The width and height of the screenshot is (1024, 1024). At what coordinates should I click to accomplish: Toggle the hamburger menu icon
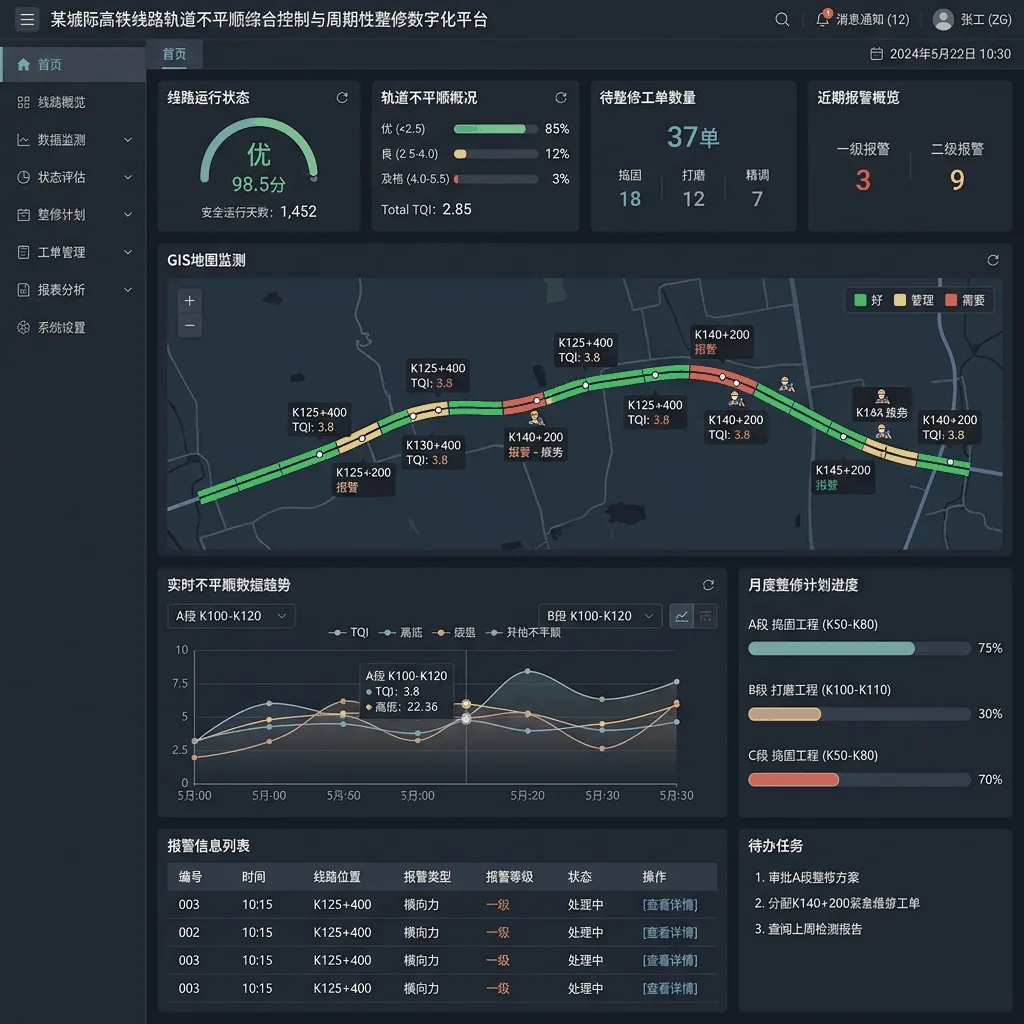(27, 20)
